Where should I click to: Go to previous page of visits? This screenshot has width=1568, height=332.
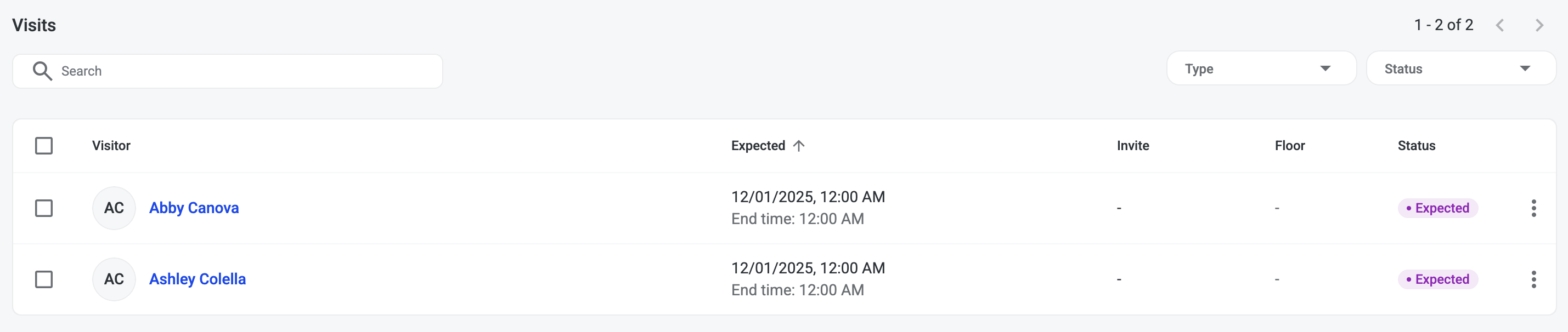[1500, 26]
